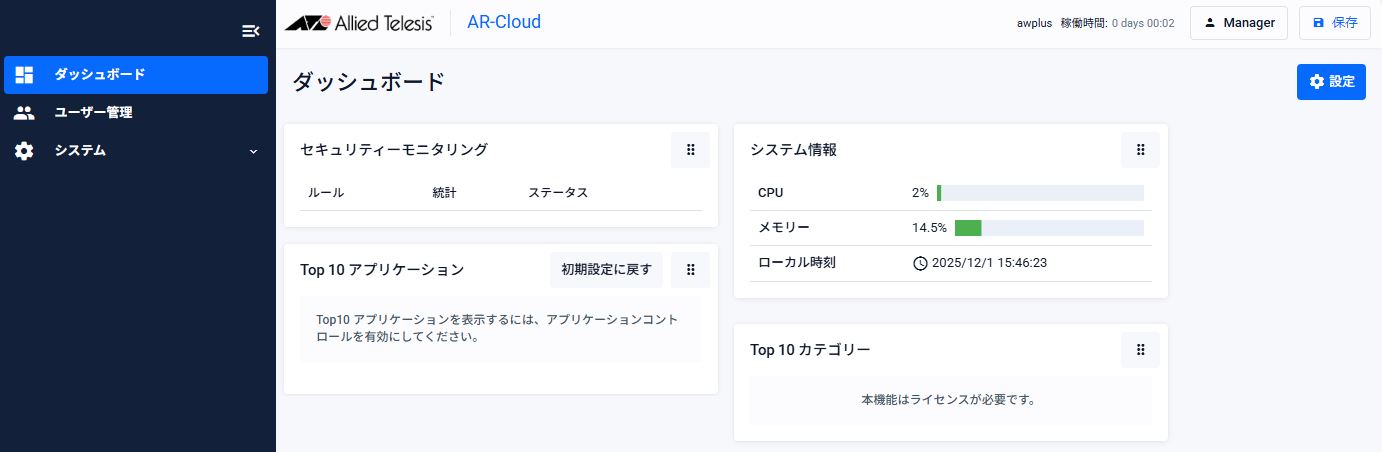Click the Allied Telesis logo
Image resolution: width=1382 pixels, height=452 pixels.
(359, 23)
